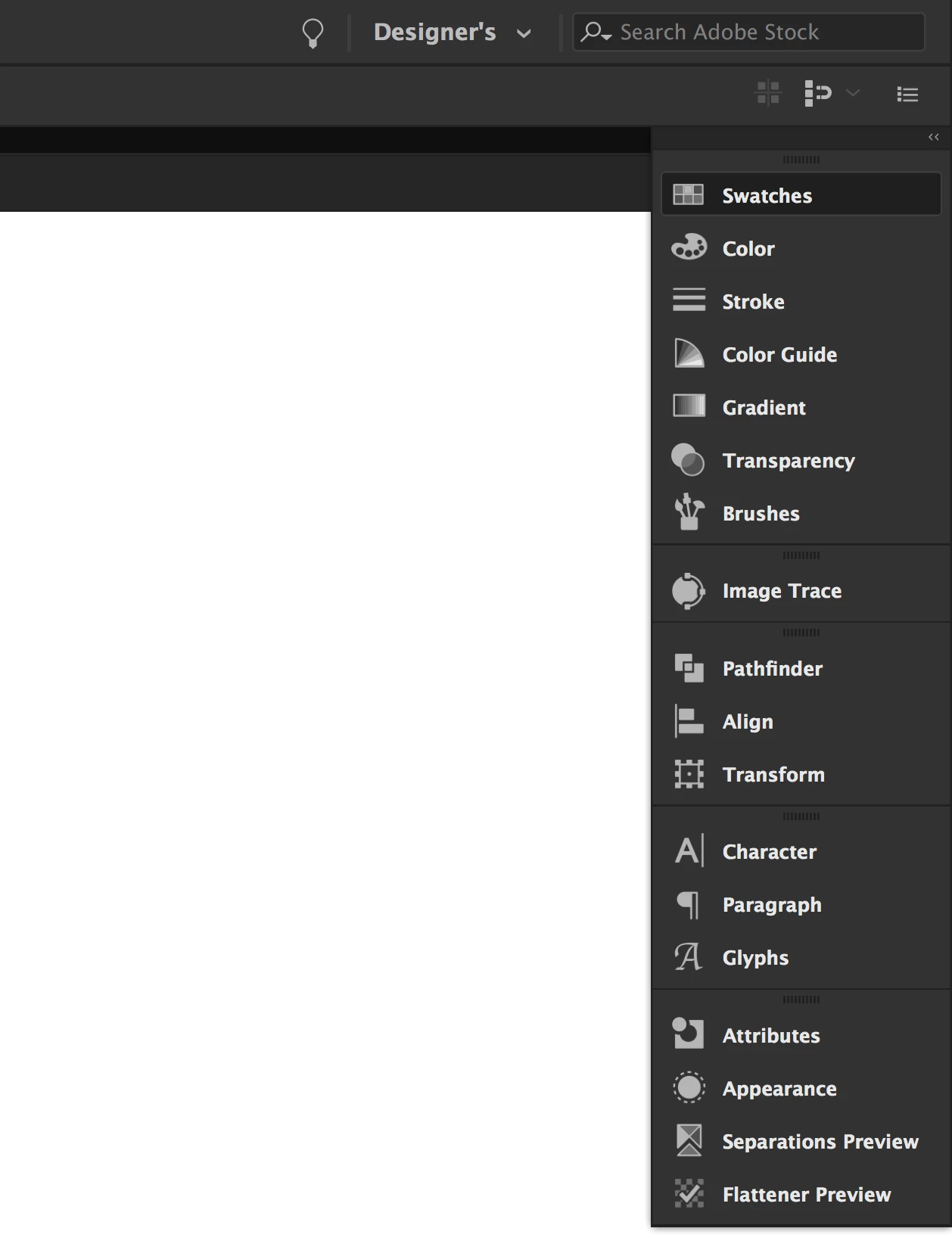
Task: Open the Color Guide panel icon
Action: (x=689, y=353)
